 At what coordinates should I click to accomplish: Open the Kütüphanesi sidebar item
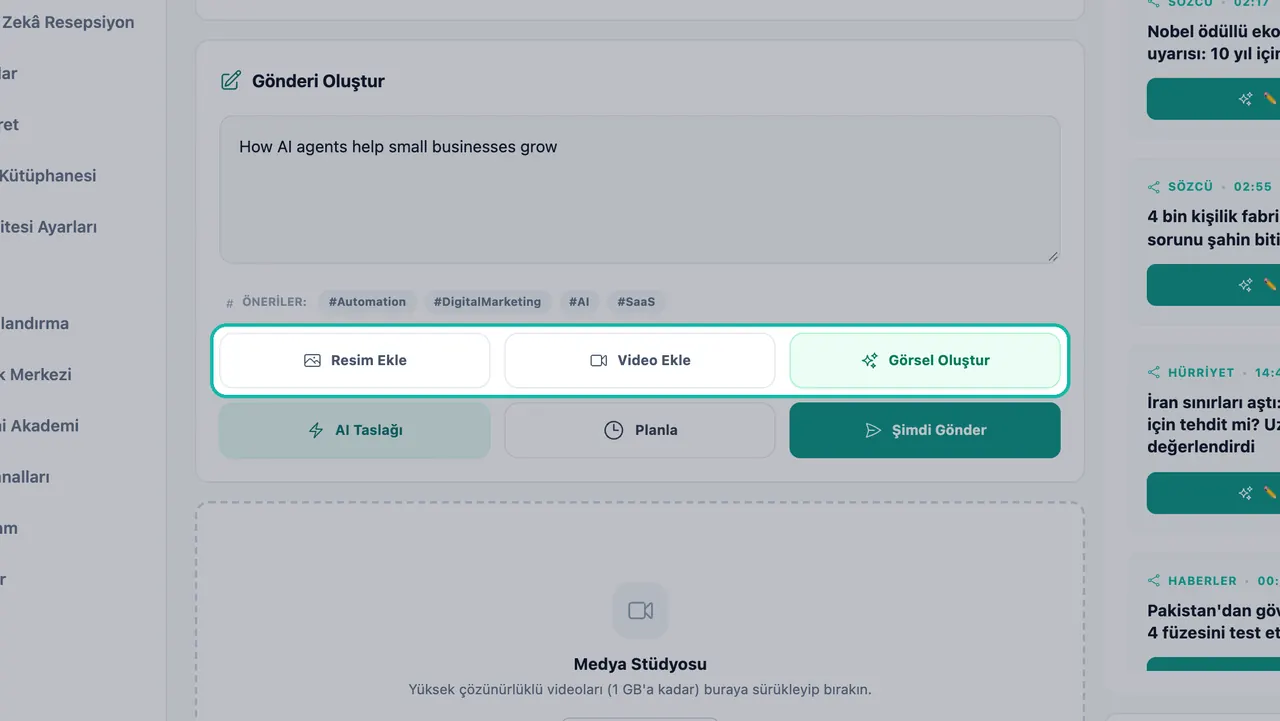point(48,176)
